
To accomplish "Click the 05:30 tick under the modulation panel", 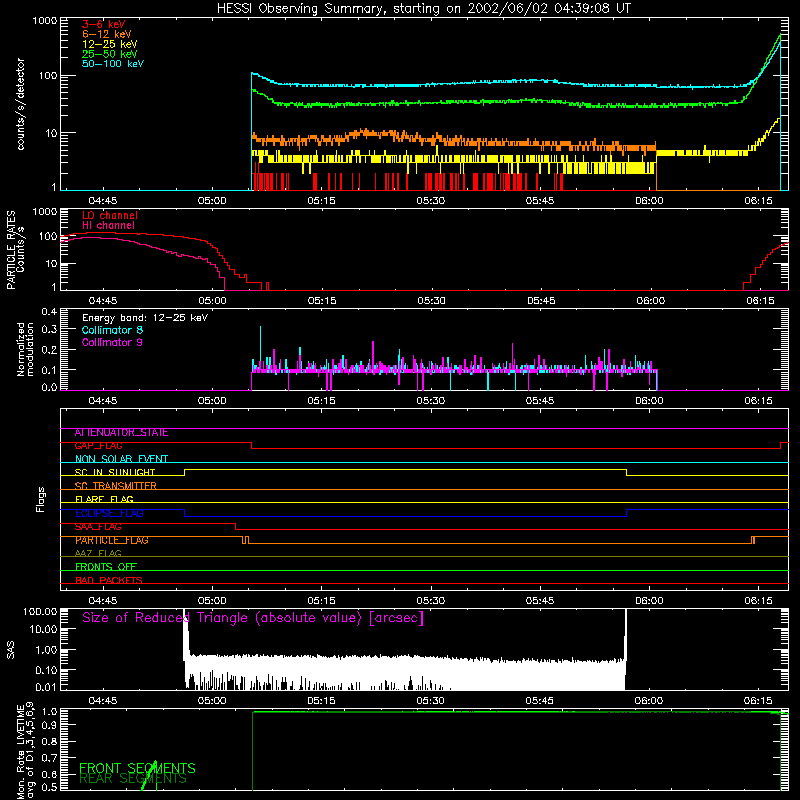I will [431, 401].
